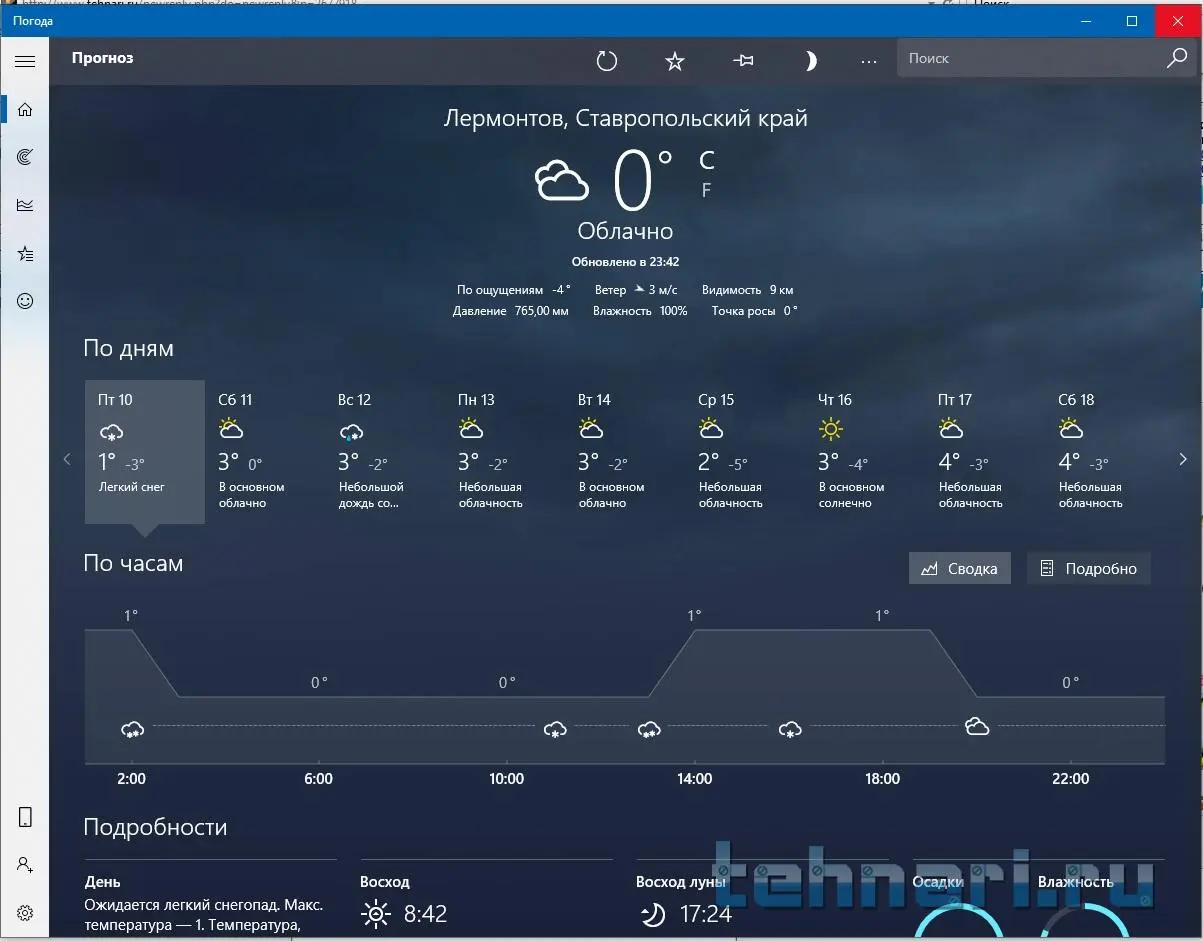Pin location to Start
Viewport: 1203px width, 941px height.
tap(742, 61)
